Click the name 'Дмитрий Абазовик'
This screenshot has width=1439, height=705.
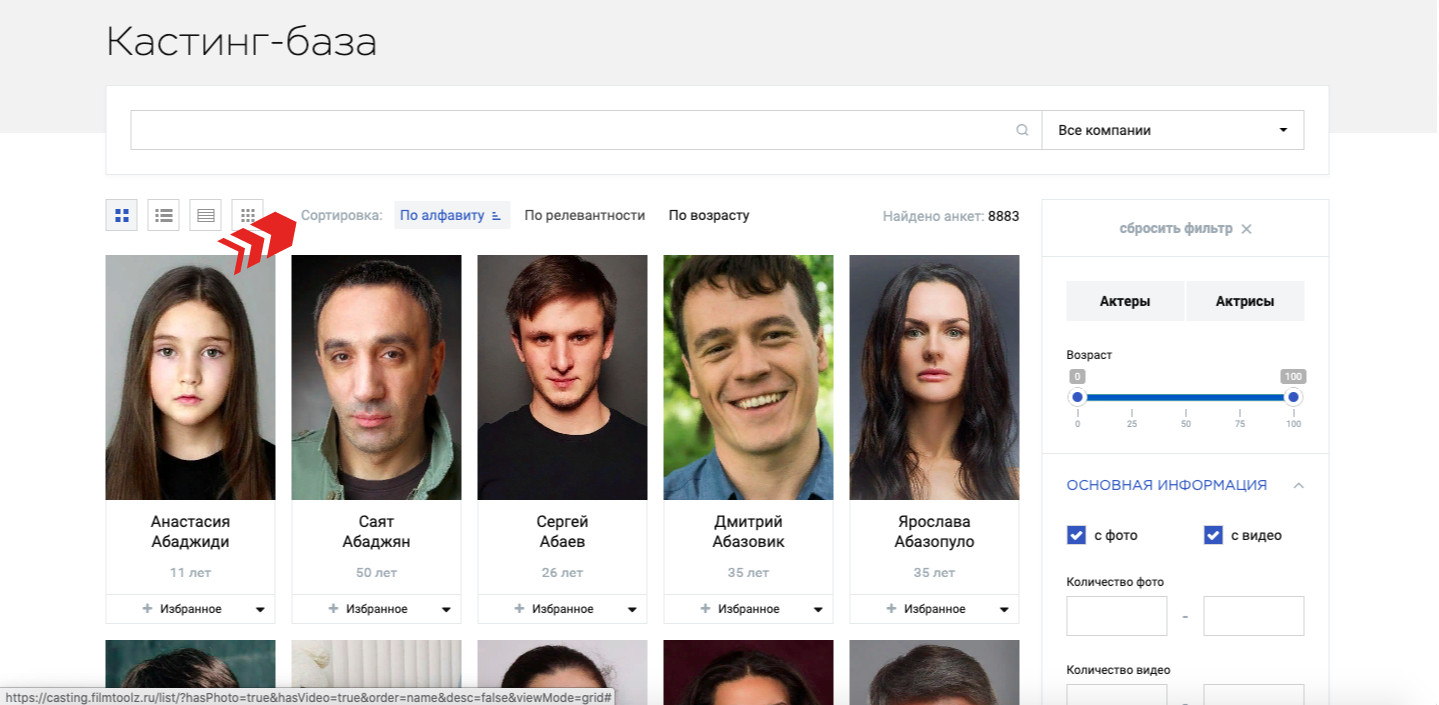[x=748, y=532]
